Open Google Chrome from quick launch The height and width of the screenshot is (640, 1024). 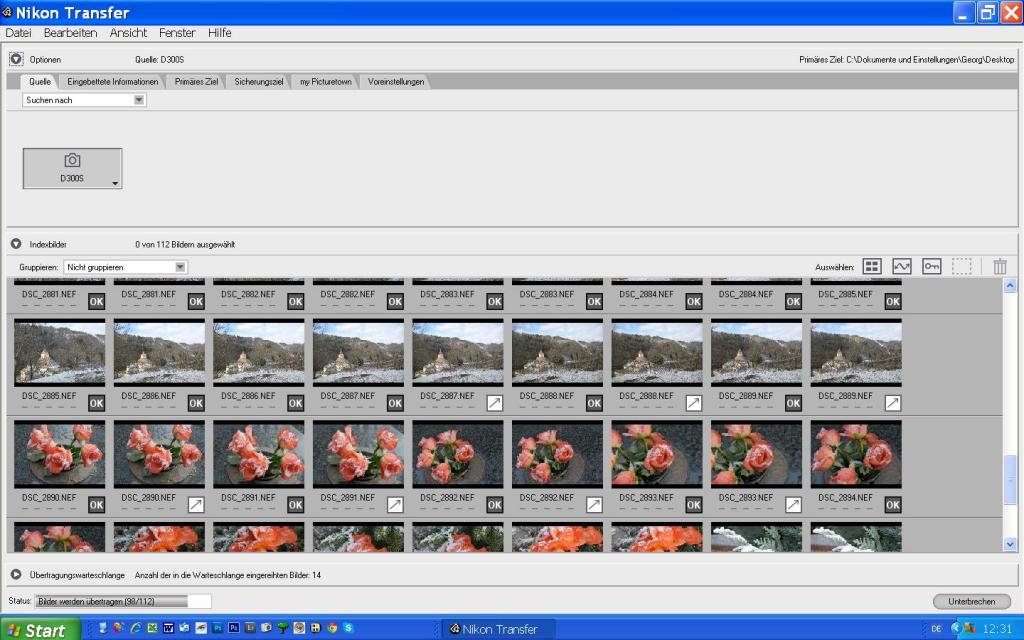(x=332, y=628)
